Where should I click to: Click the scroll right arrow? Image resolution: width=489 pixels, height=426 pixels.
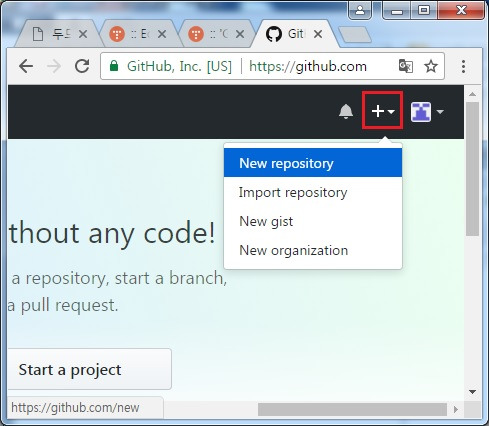(456, 409)
